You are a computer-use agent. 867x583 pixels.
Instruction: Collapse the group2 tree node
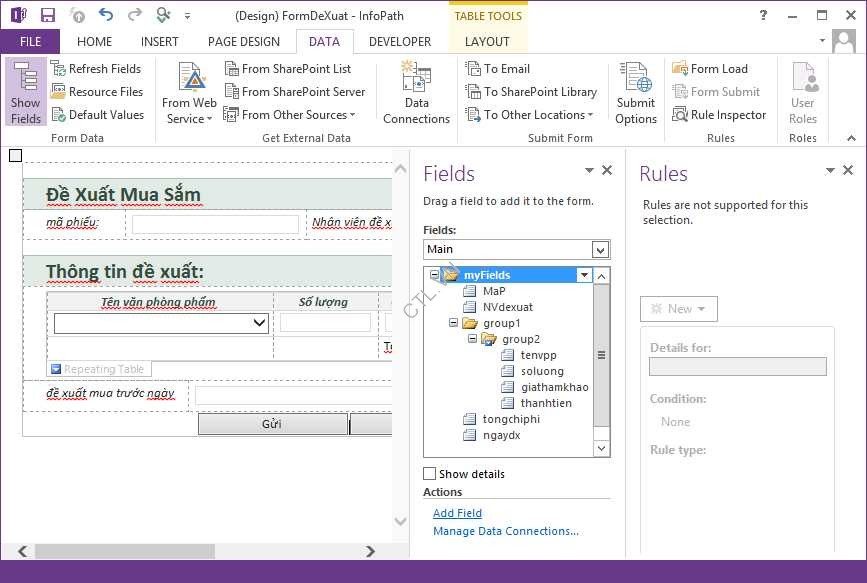(x=473, y=339)
